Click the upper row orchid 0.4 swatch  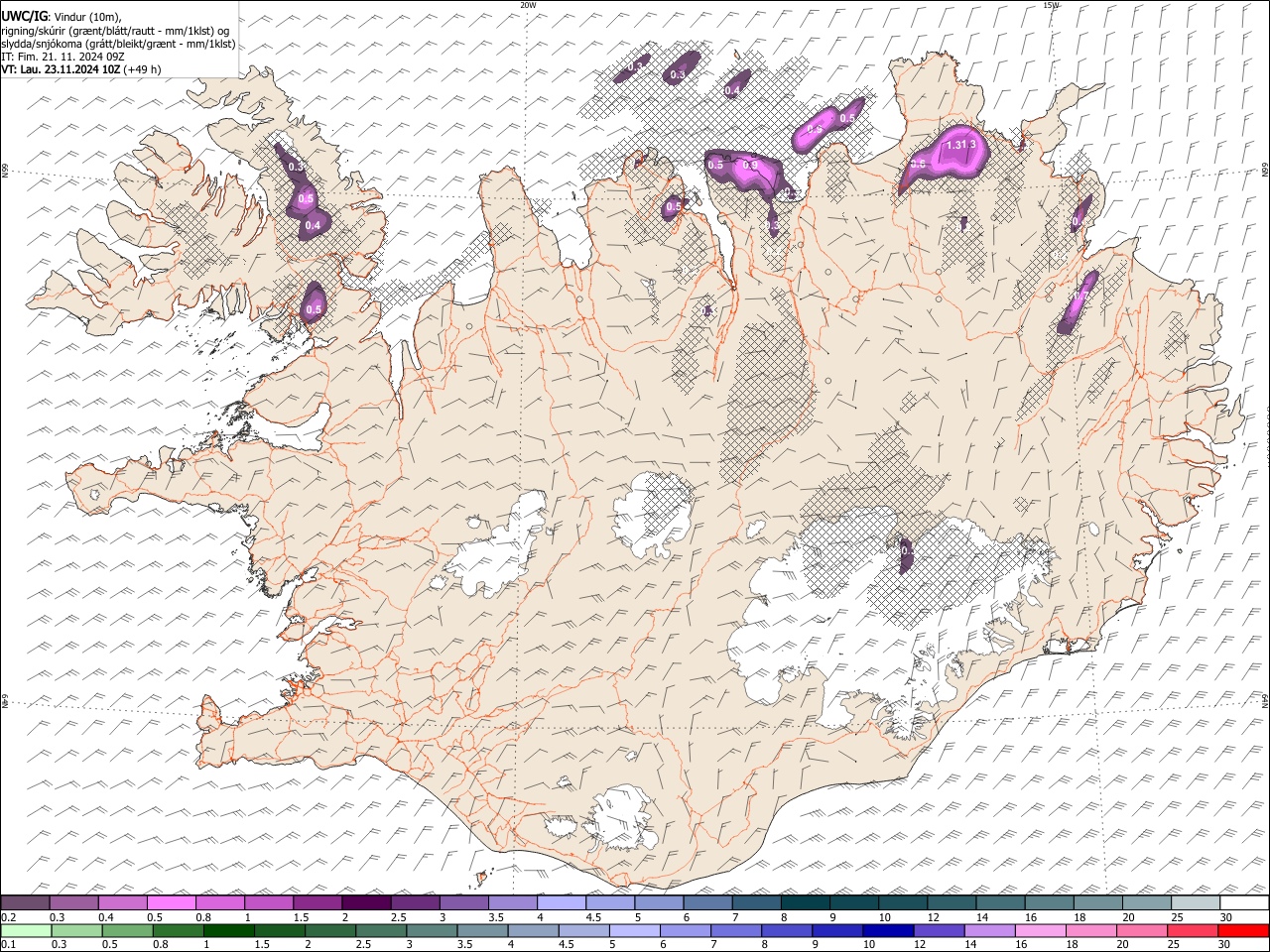(123, 903)
